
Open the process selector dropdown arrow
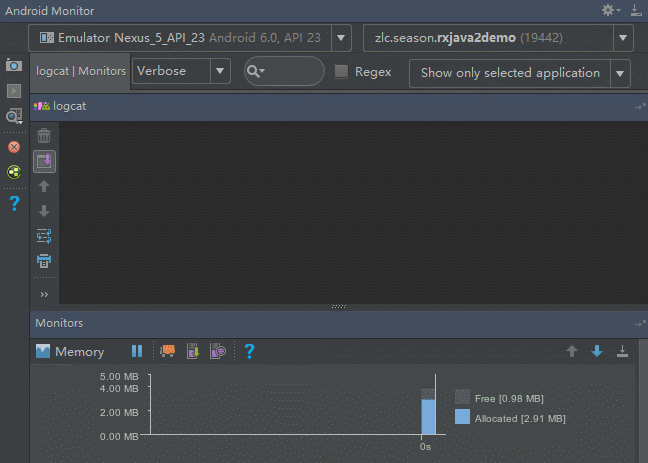tap(623, 38)
